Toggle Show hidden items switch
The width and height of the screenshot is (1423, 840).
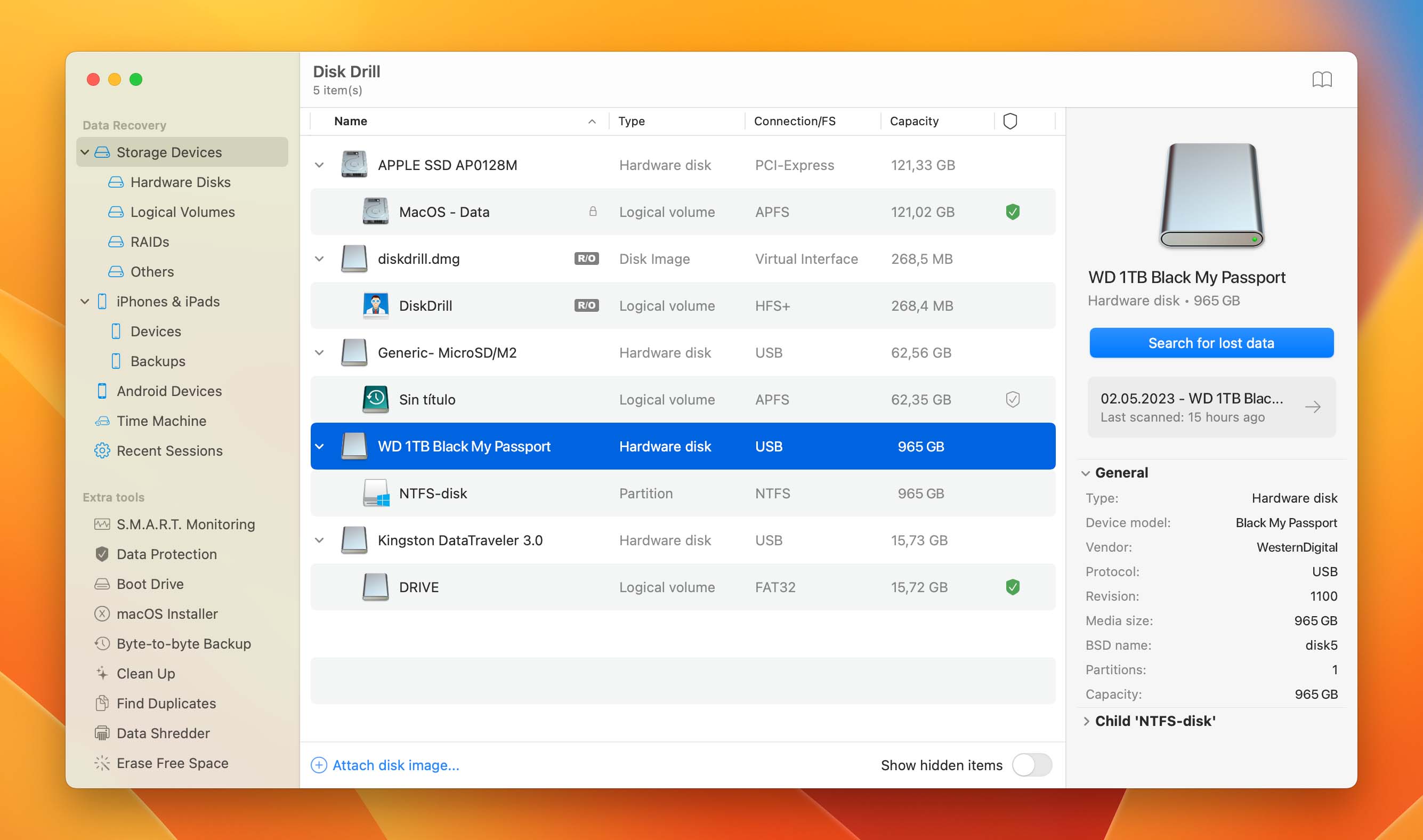[x=1032, y=765]
